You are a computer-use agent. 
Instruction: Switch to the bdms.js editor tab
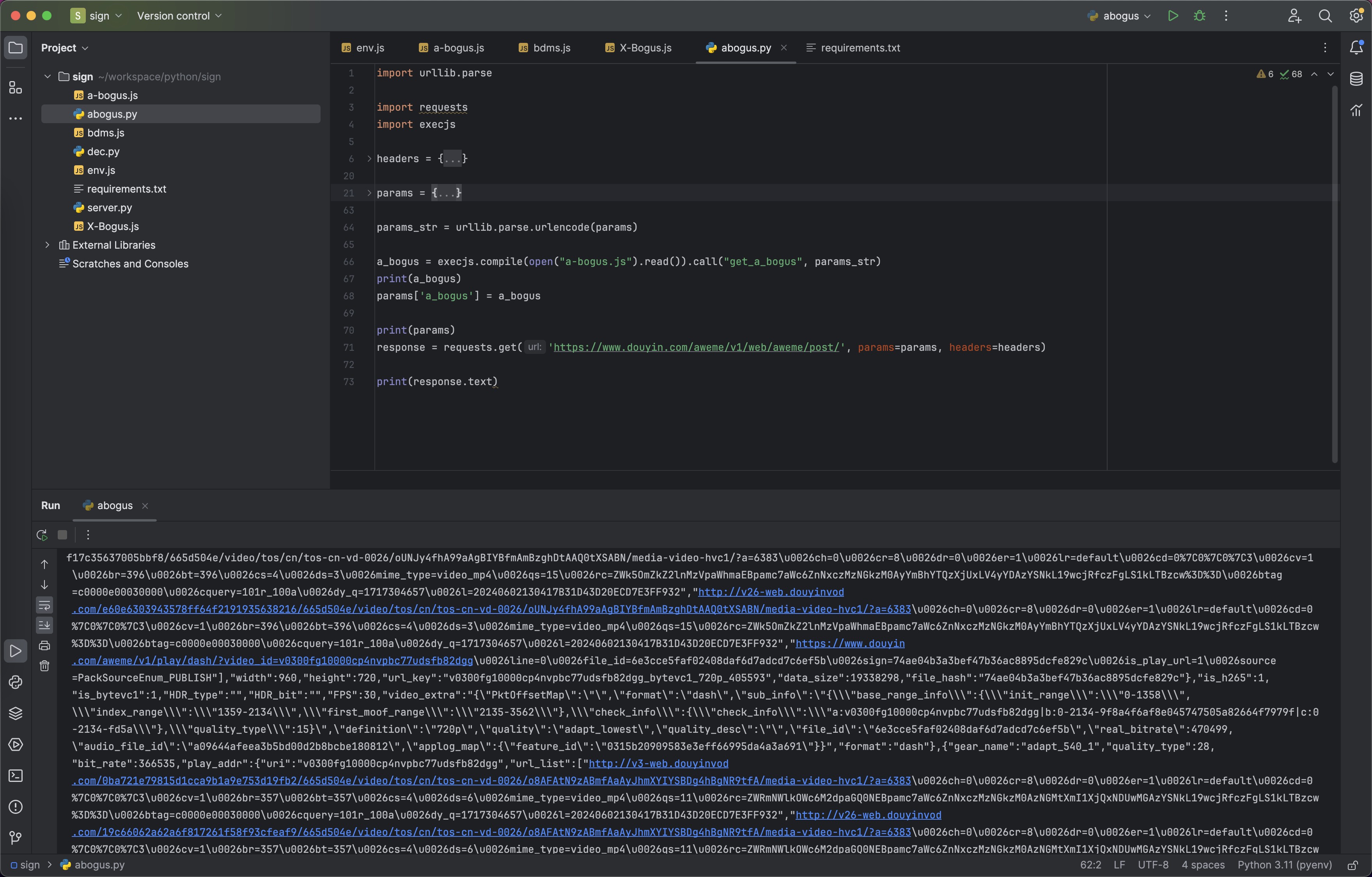point(544,48)
